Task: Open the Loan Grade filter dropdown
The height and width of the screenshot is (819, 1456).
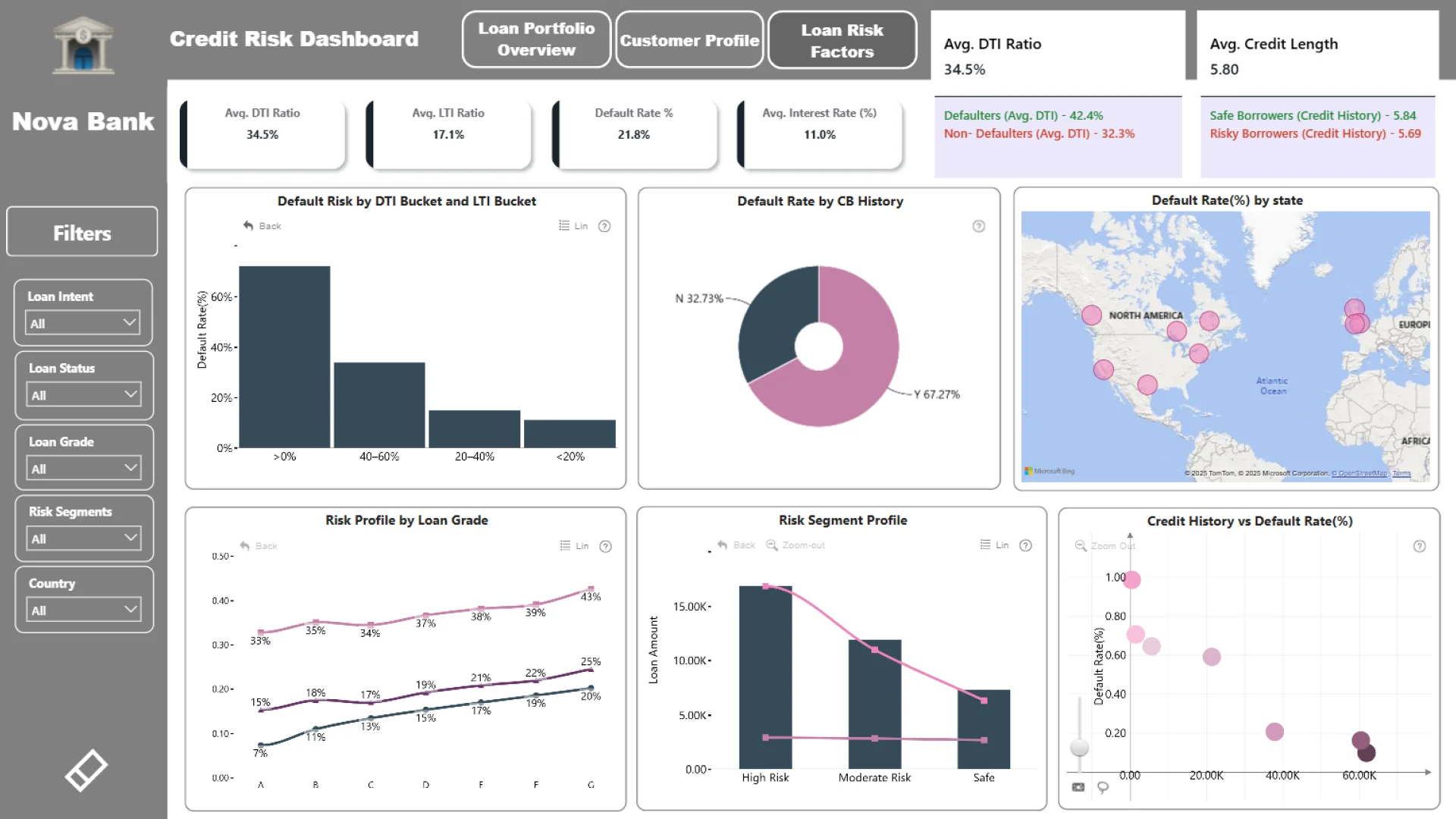Action: point(83,469)
